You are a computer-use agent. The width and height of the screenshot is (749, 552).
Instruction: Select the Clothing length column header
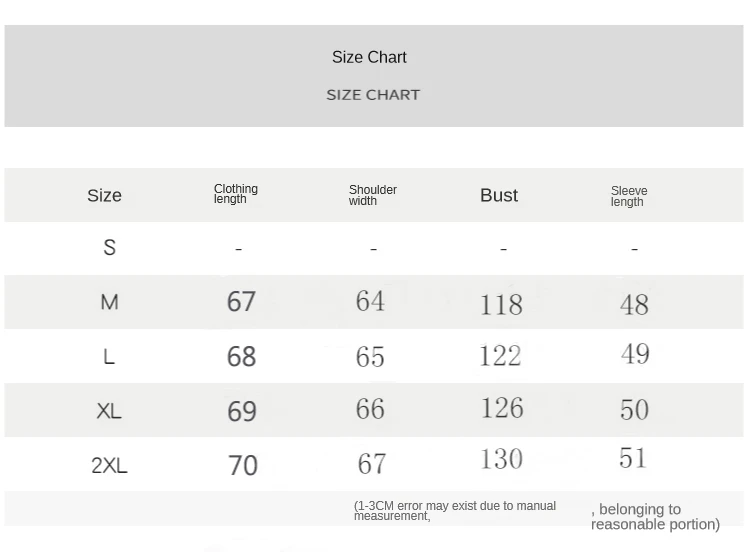coord(235,194)
